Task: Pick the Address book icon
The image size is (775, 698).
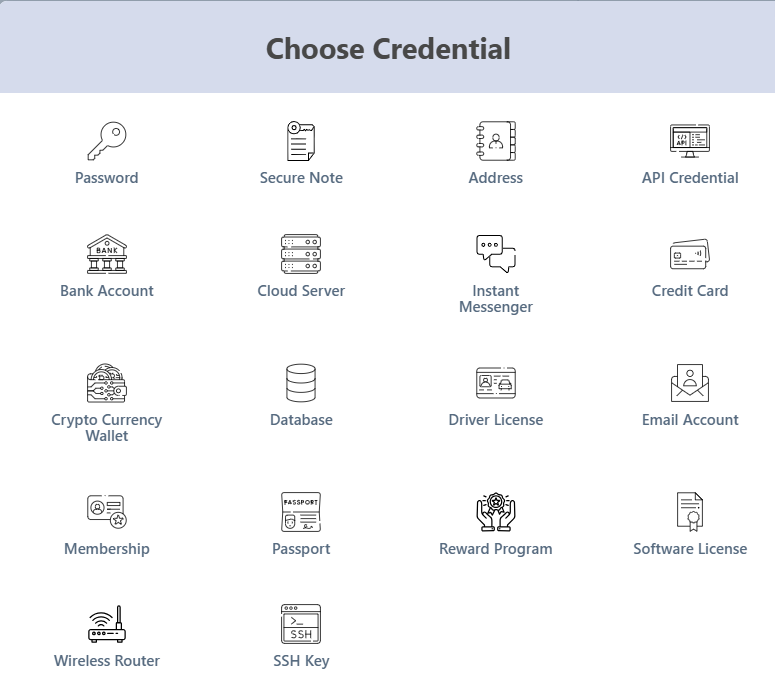Action: click(496, 141)
